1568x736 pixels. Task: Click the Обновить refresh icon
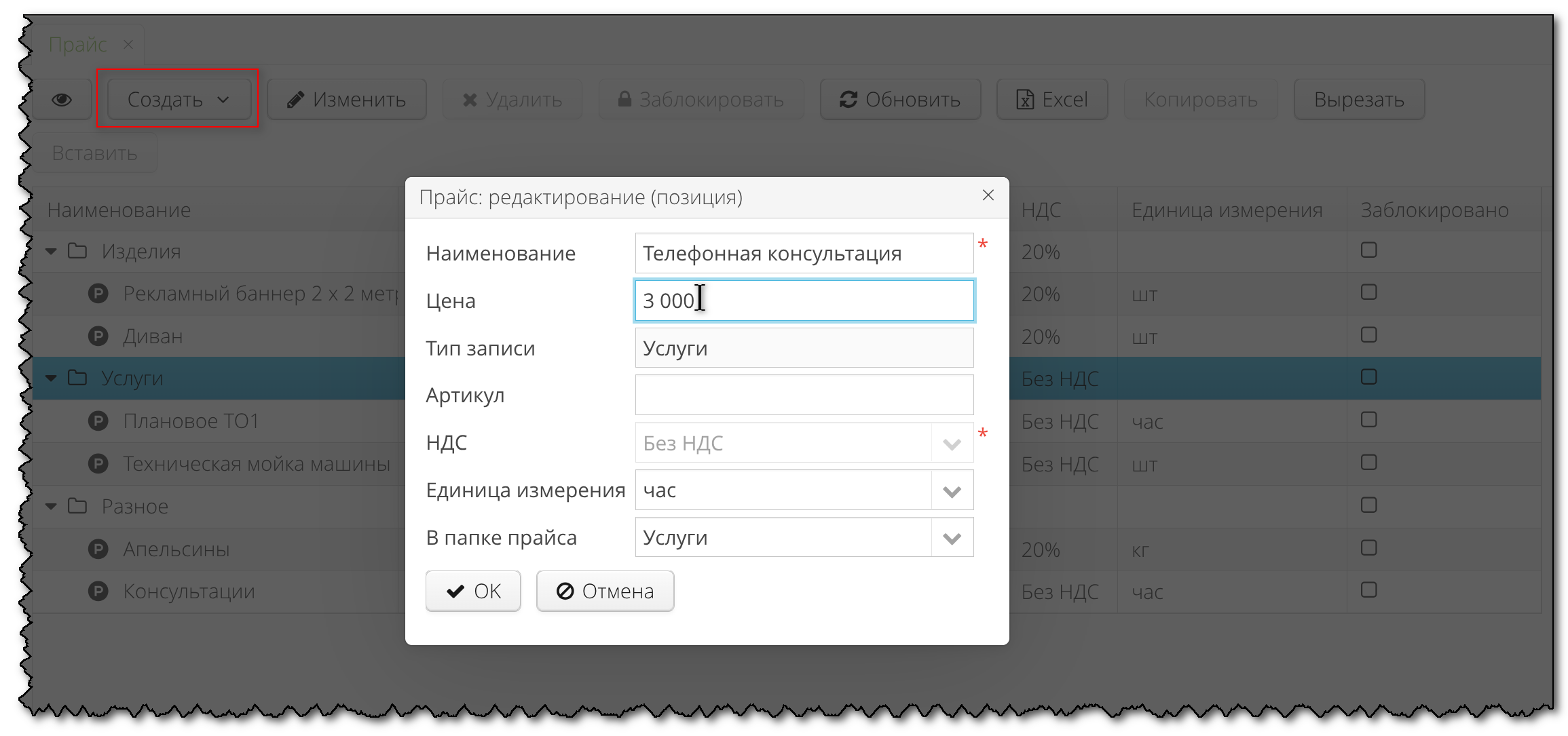[848, 99]
